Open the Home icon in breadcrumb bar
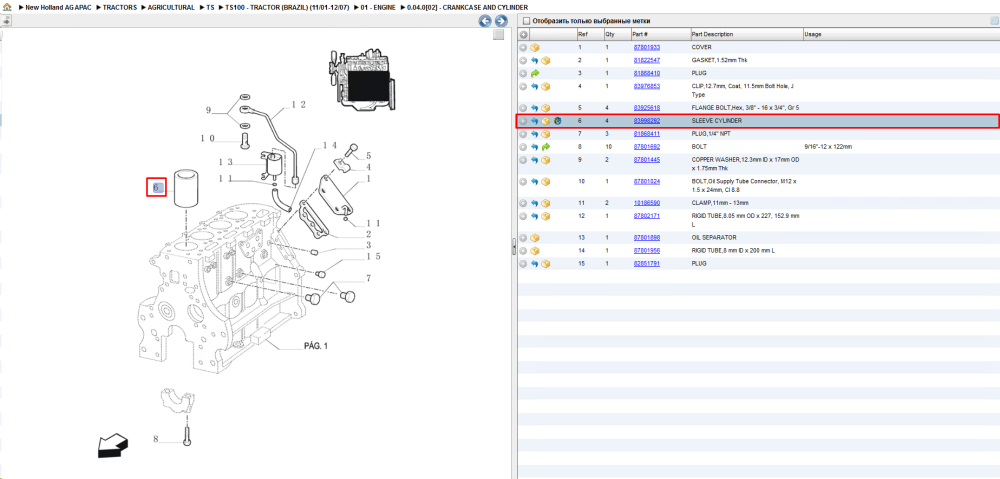Image resolution: width=1000 pixels, height=479 pixels. pos(7,7)
